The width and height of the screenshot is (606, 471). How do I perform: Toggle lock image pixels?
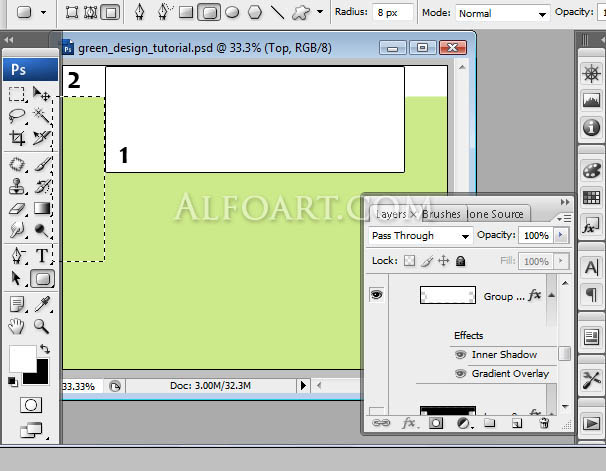tap(427, 261)
